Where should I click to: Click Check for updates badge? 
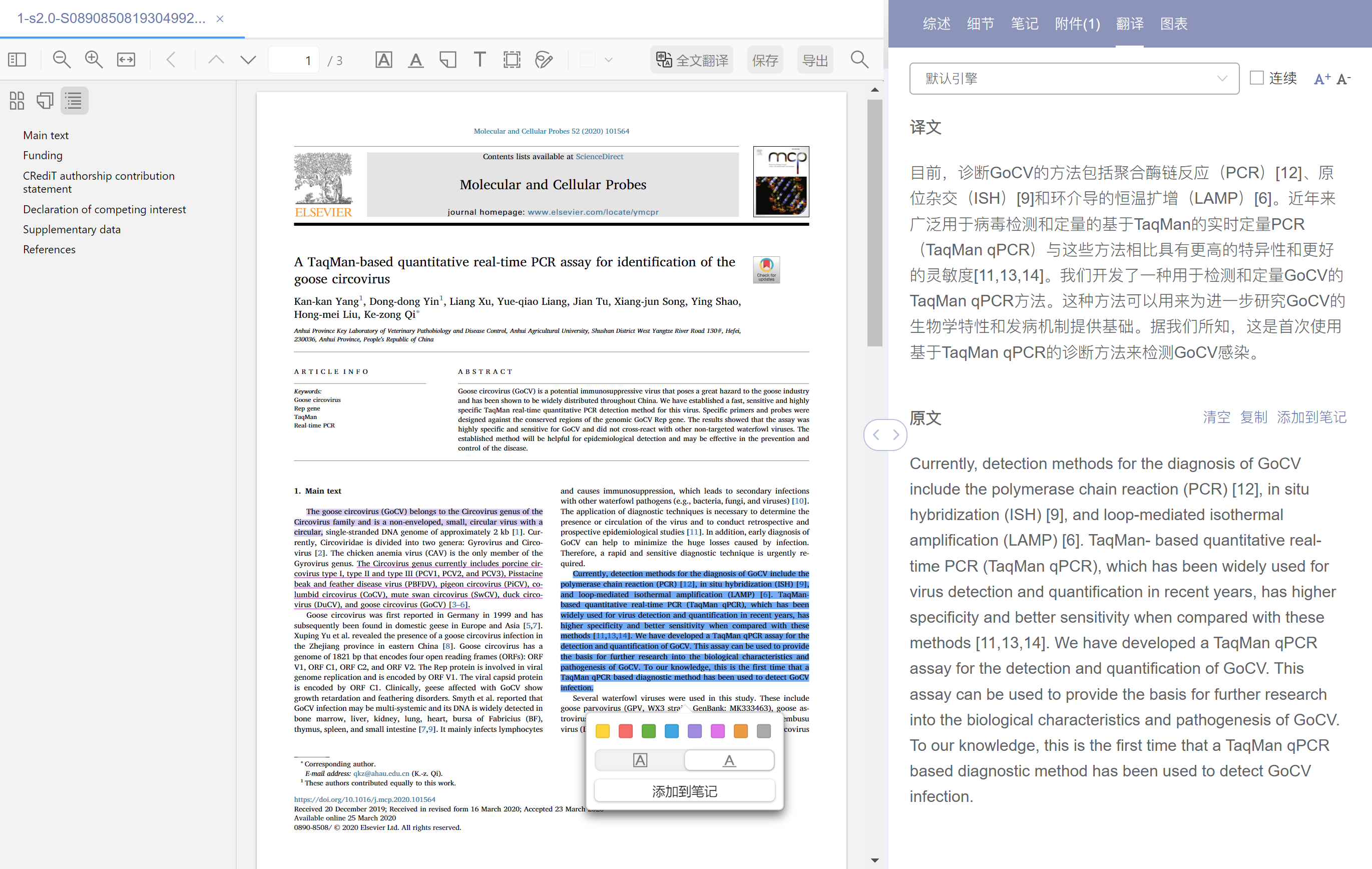point(766,269)
